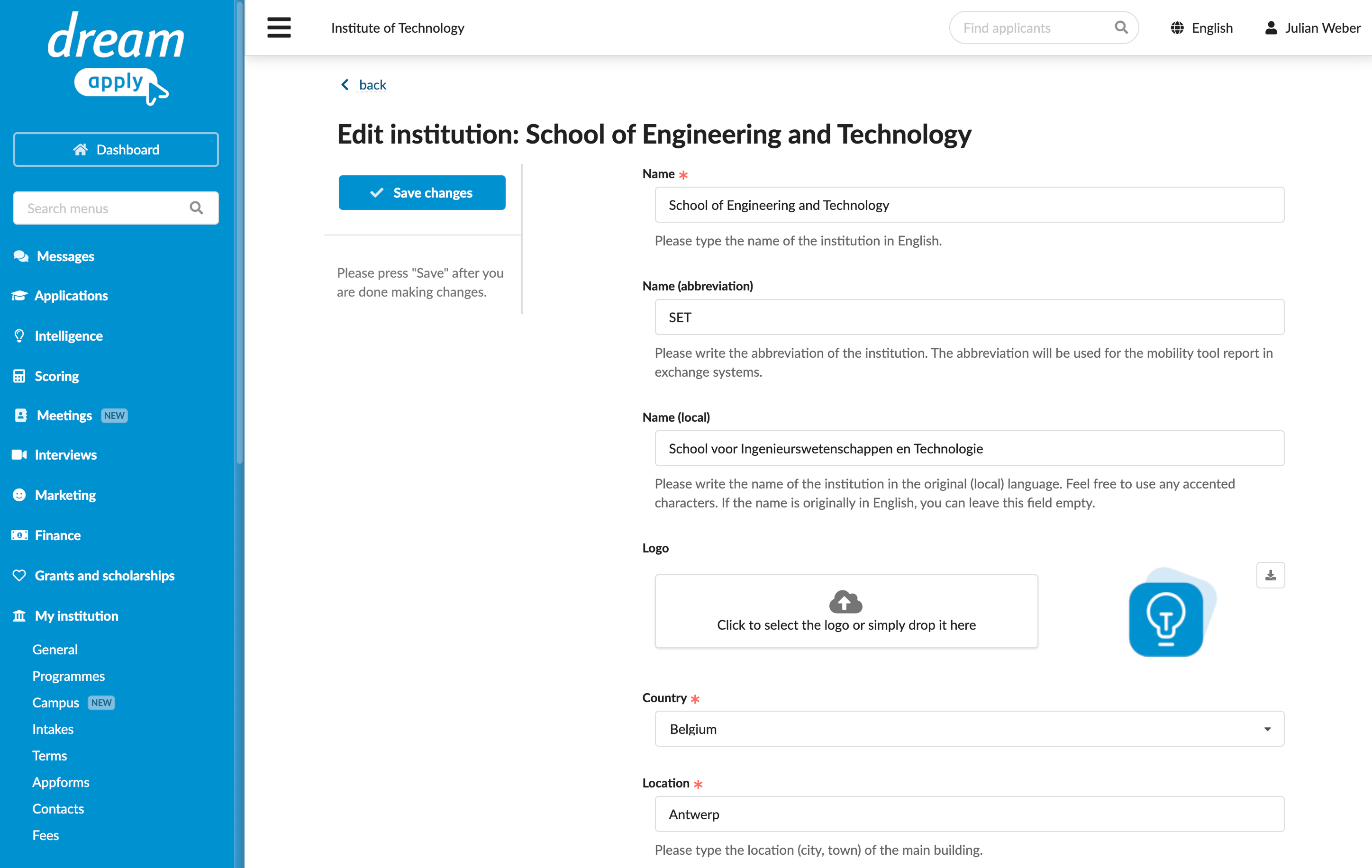This screenshot has height=868, width=1372.
Task: Click the Name (abbreviation) field with SET
Action: [x=969, y=316]
